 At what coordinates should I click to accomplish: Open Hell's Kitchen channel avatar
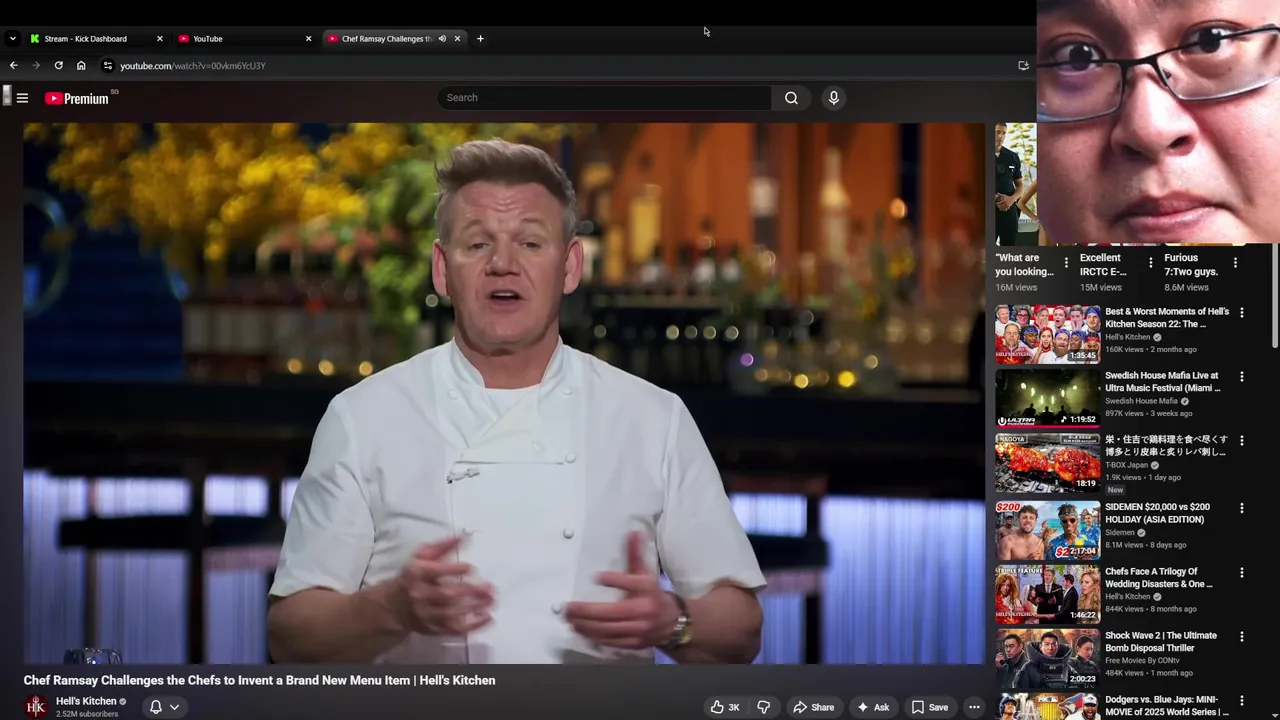tap(36, 707)
